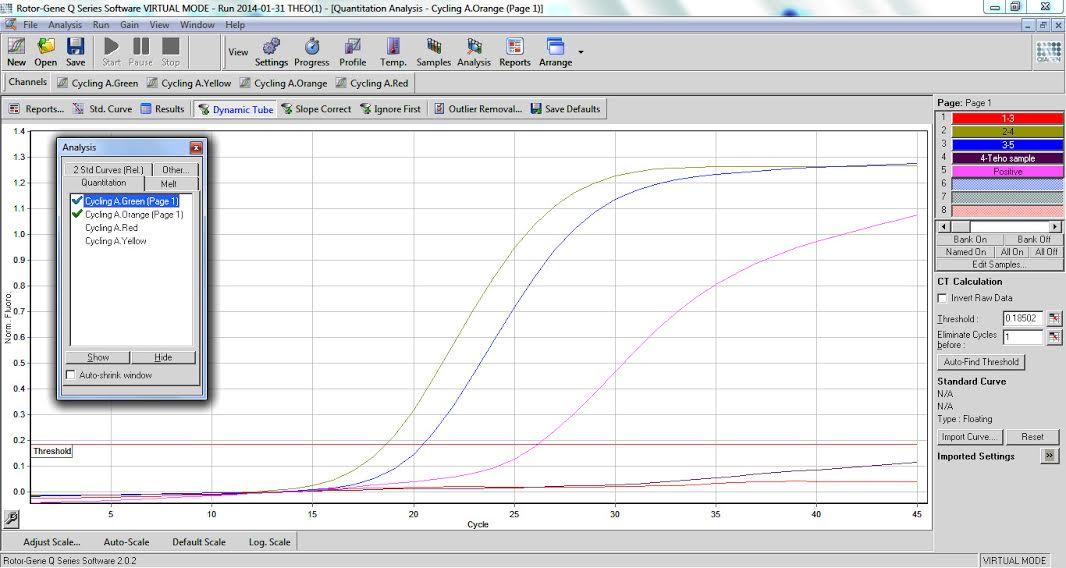This screenshot has height=568, width=1066.
Task: Select Cycling A.Green (Page 1) entry
Action: click(x=131, y=201)
